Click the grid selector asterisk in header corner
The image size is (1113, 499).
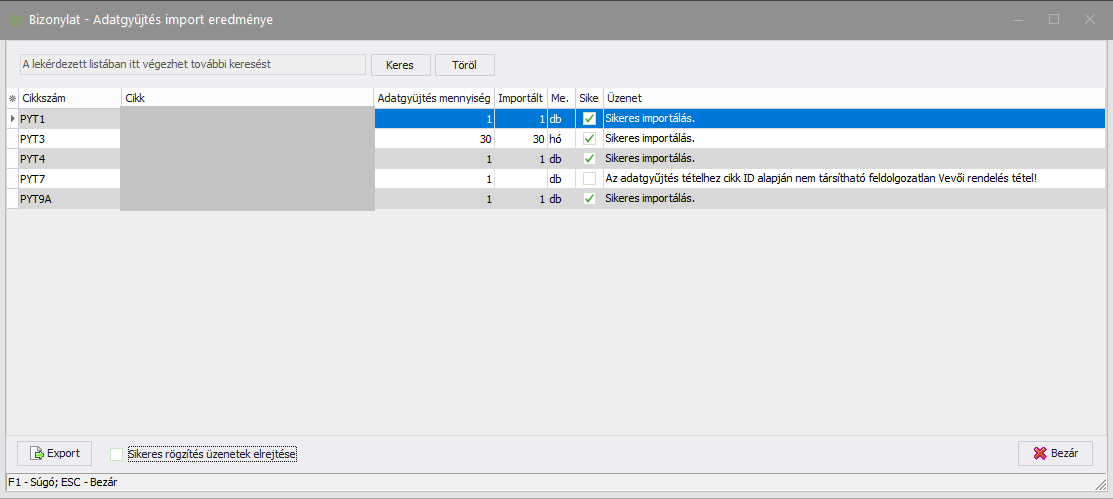click(12, 98)
